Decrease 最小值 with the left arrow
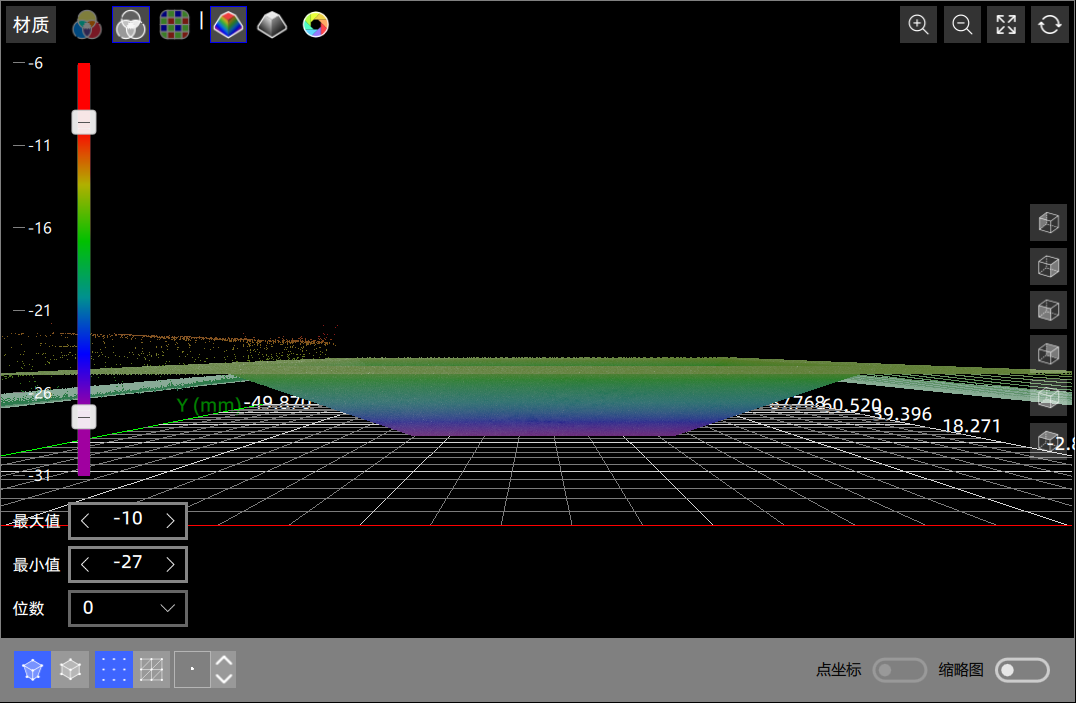1076x703 pixels. [x=86, y=565]
